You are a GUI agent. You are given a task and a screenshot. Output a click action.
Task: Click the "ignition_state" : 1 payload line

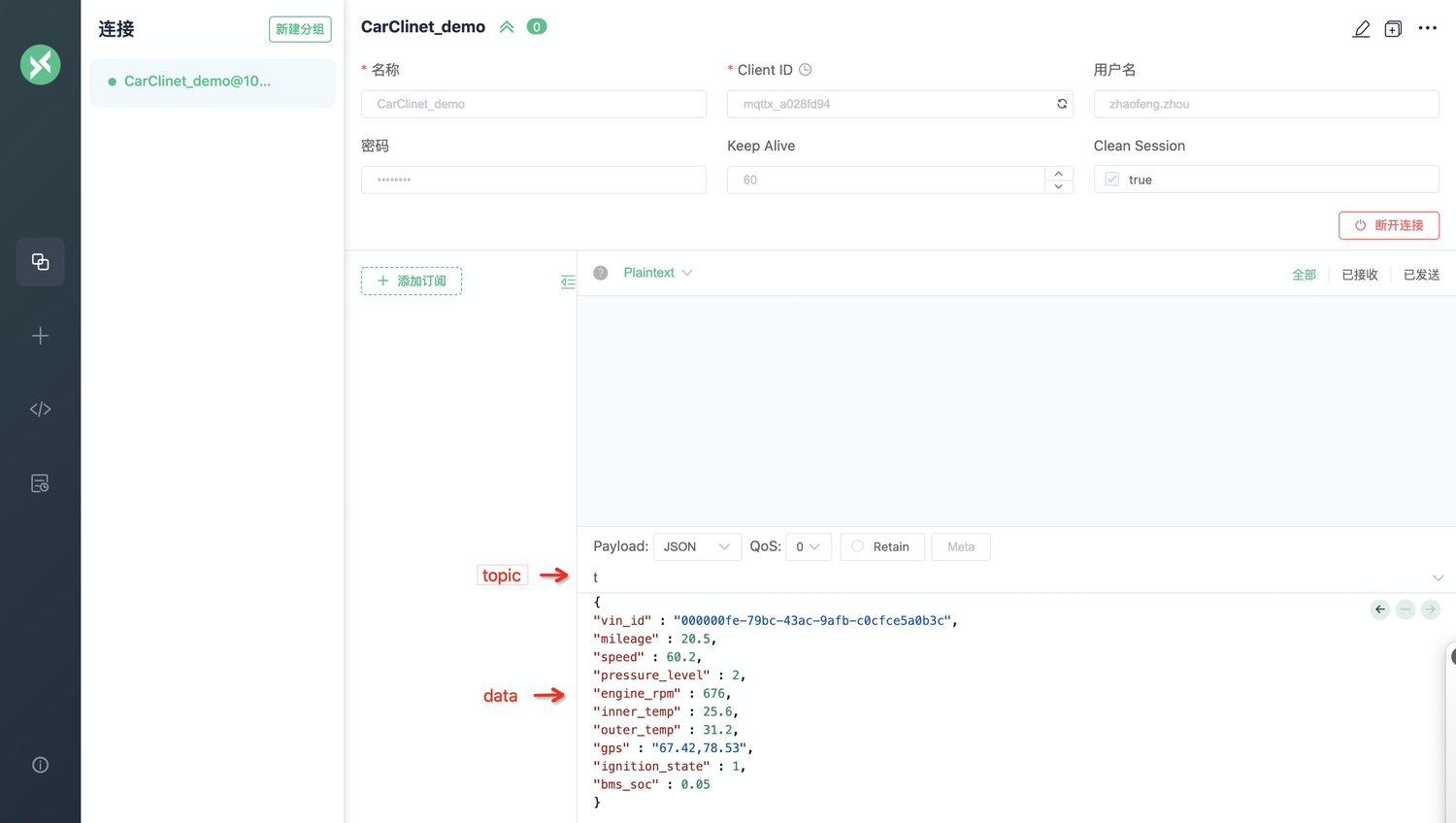(670, 767)
